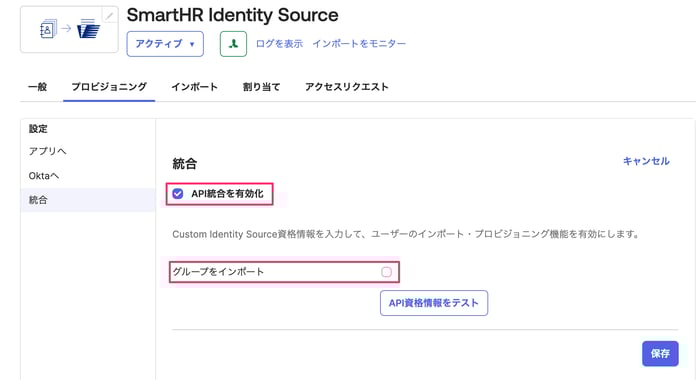The width and height of the screenshot is (700, 380).
Task: Click the Custom Identity Source description text
Action: point(406,234)
